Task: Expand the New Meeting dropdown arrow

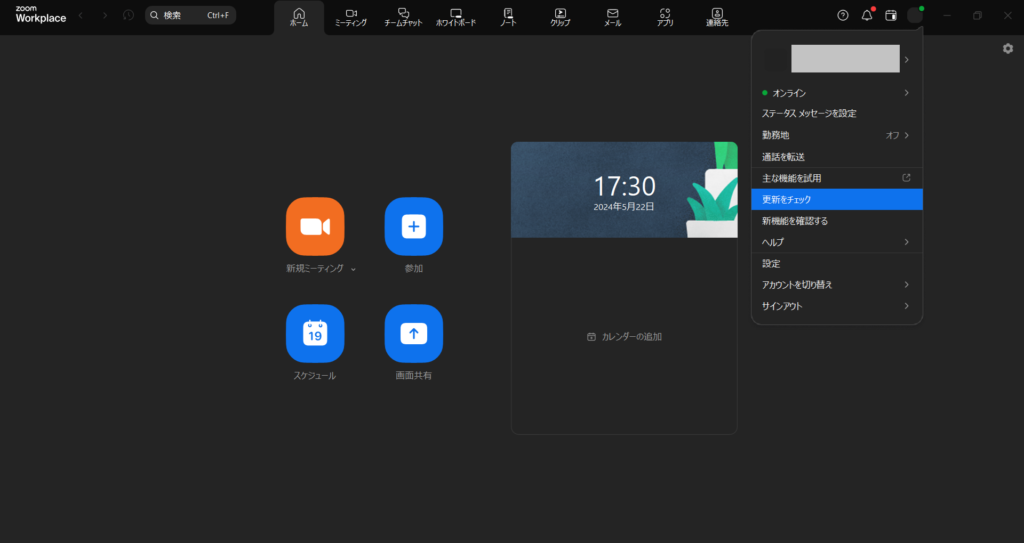Action: [x=353, y=269]
